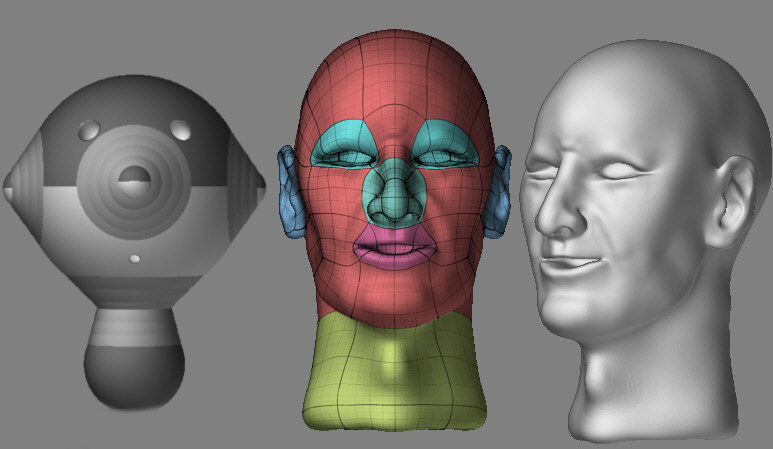Click the small dot below the sphere's center
This screenshot has width=773, height=449.
coord(135,259)
